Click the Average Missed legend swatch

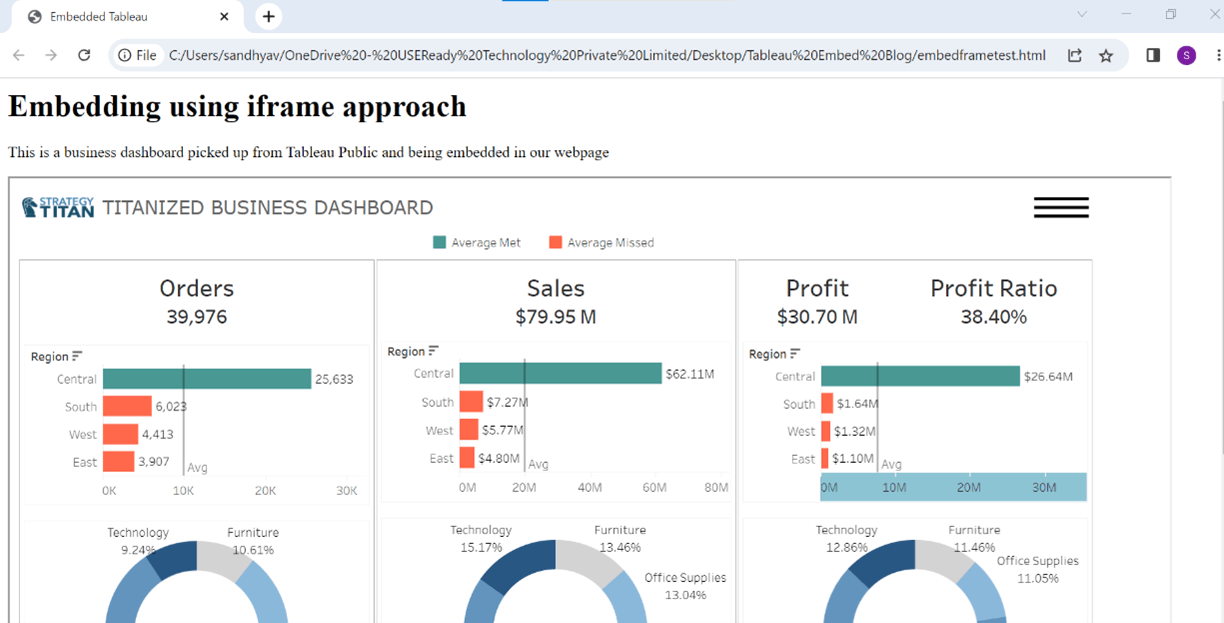coord(555,242)
